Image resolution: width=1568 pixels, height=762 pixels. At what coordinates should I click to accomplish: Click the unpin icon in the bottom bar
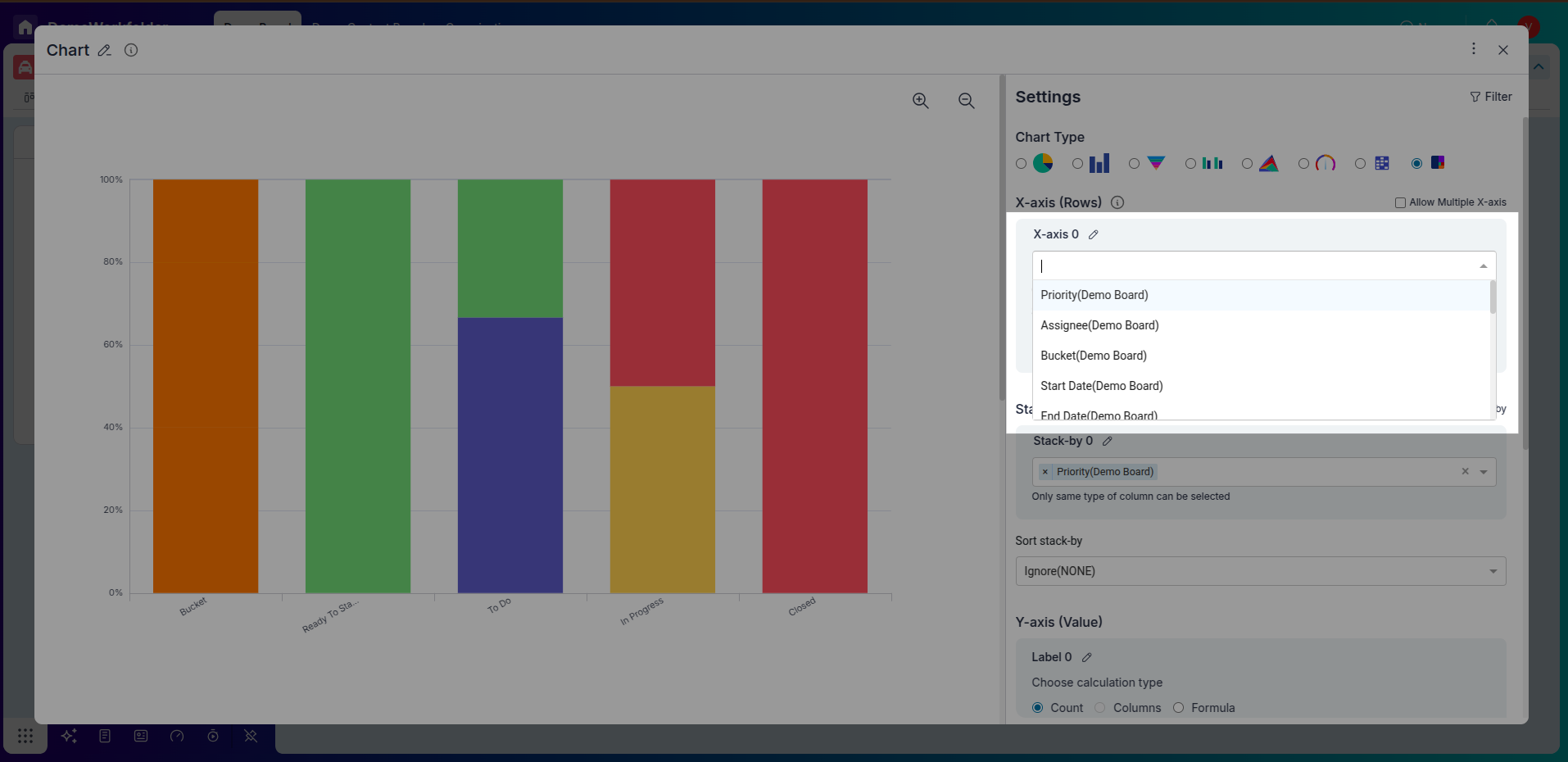251,736
